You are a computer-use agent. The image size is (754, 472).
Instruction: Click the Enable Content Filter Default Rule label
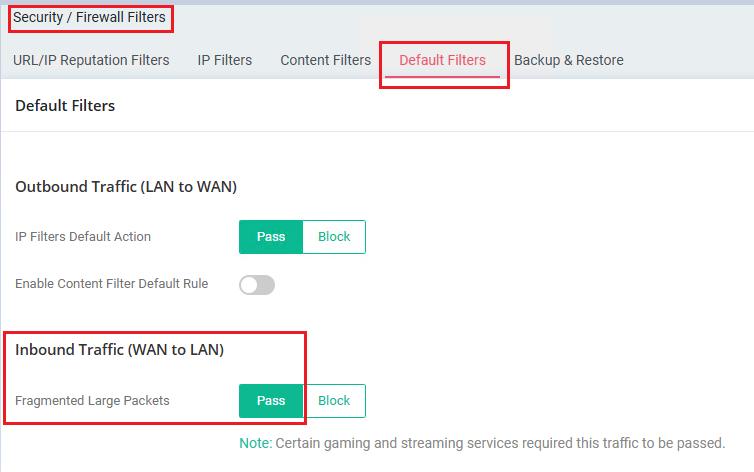pyautogui.click(x=111, y=284)
